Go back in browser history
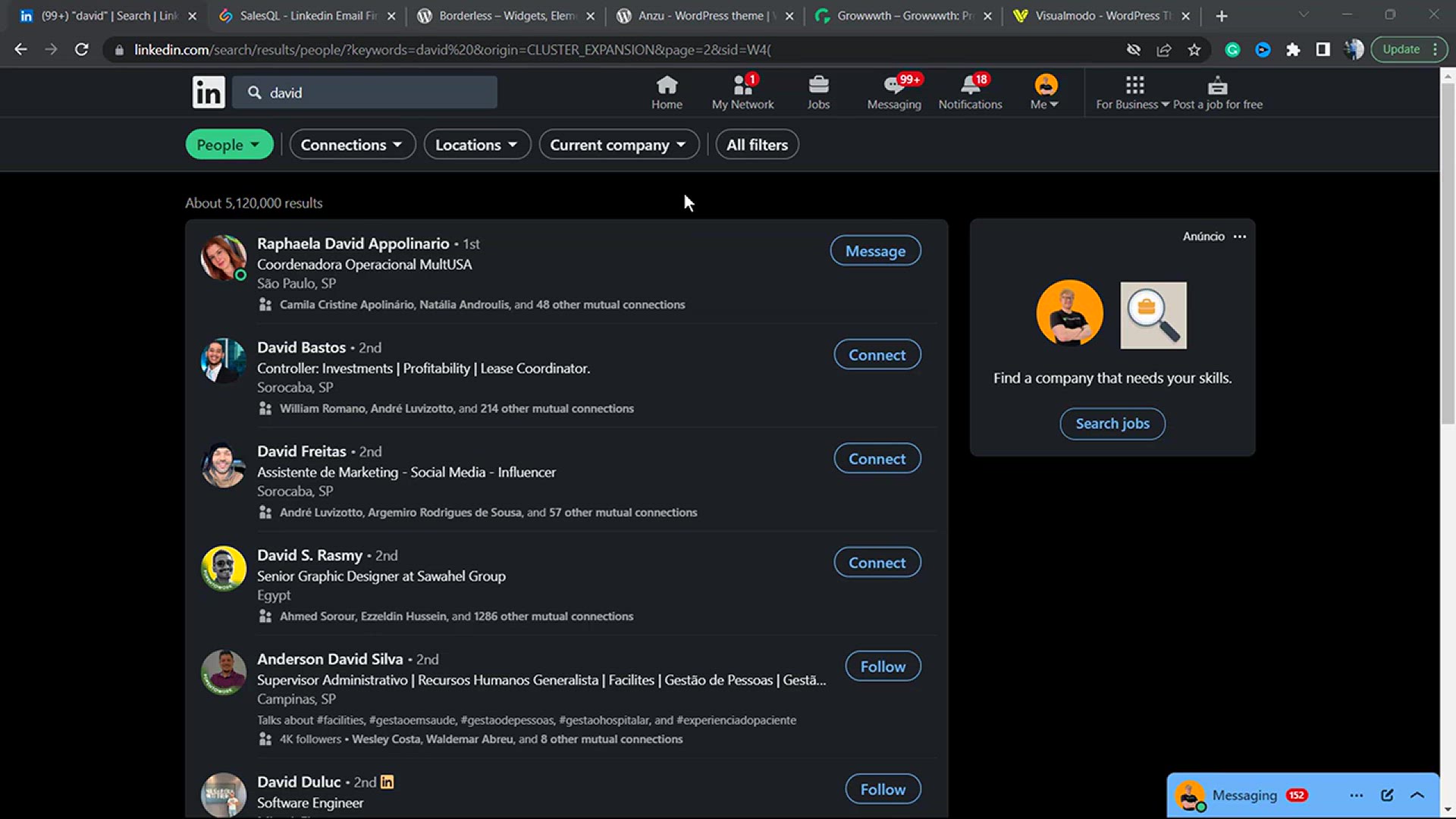Screen dimensions: 1456x819 [x=20, y=49]
